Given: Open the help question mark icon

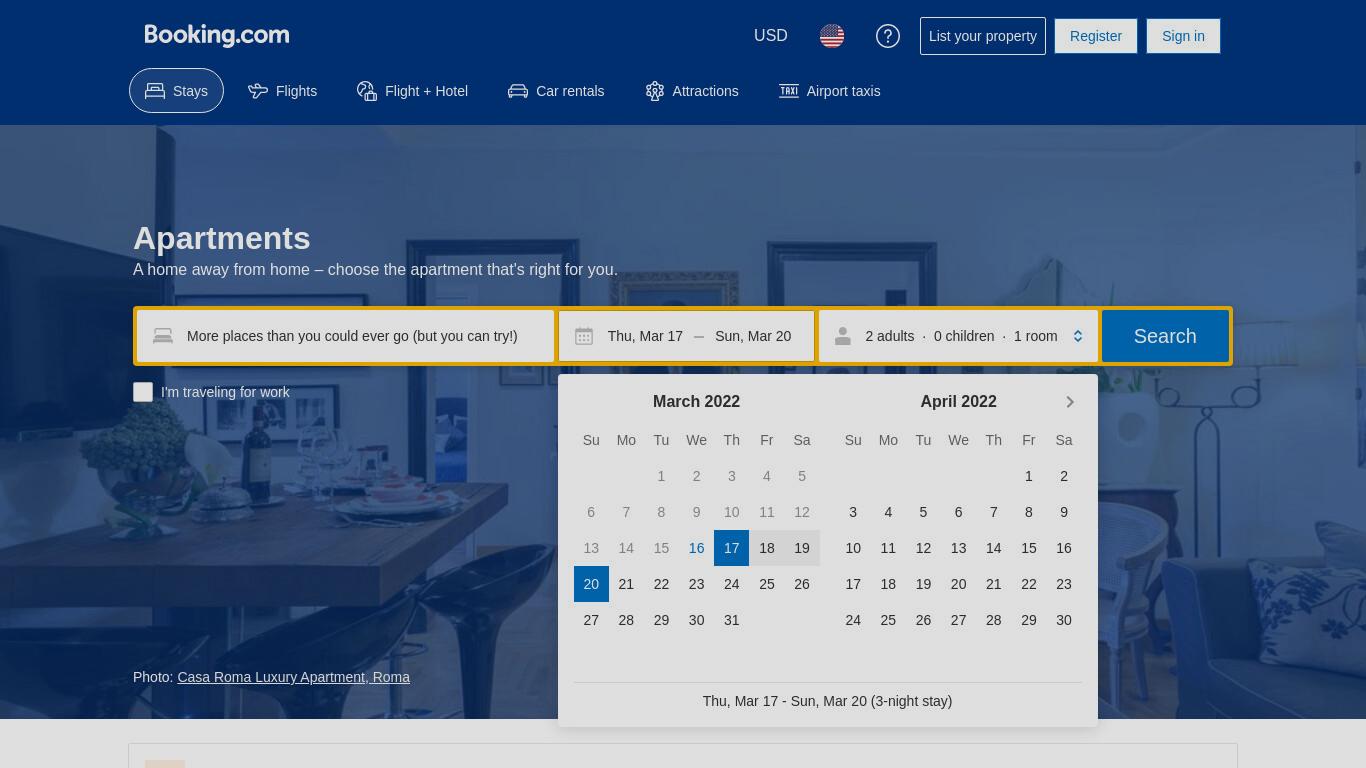Looking at the screenshot, I should pyautogui.click(x=888, y=36).
